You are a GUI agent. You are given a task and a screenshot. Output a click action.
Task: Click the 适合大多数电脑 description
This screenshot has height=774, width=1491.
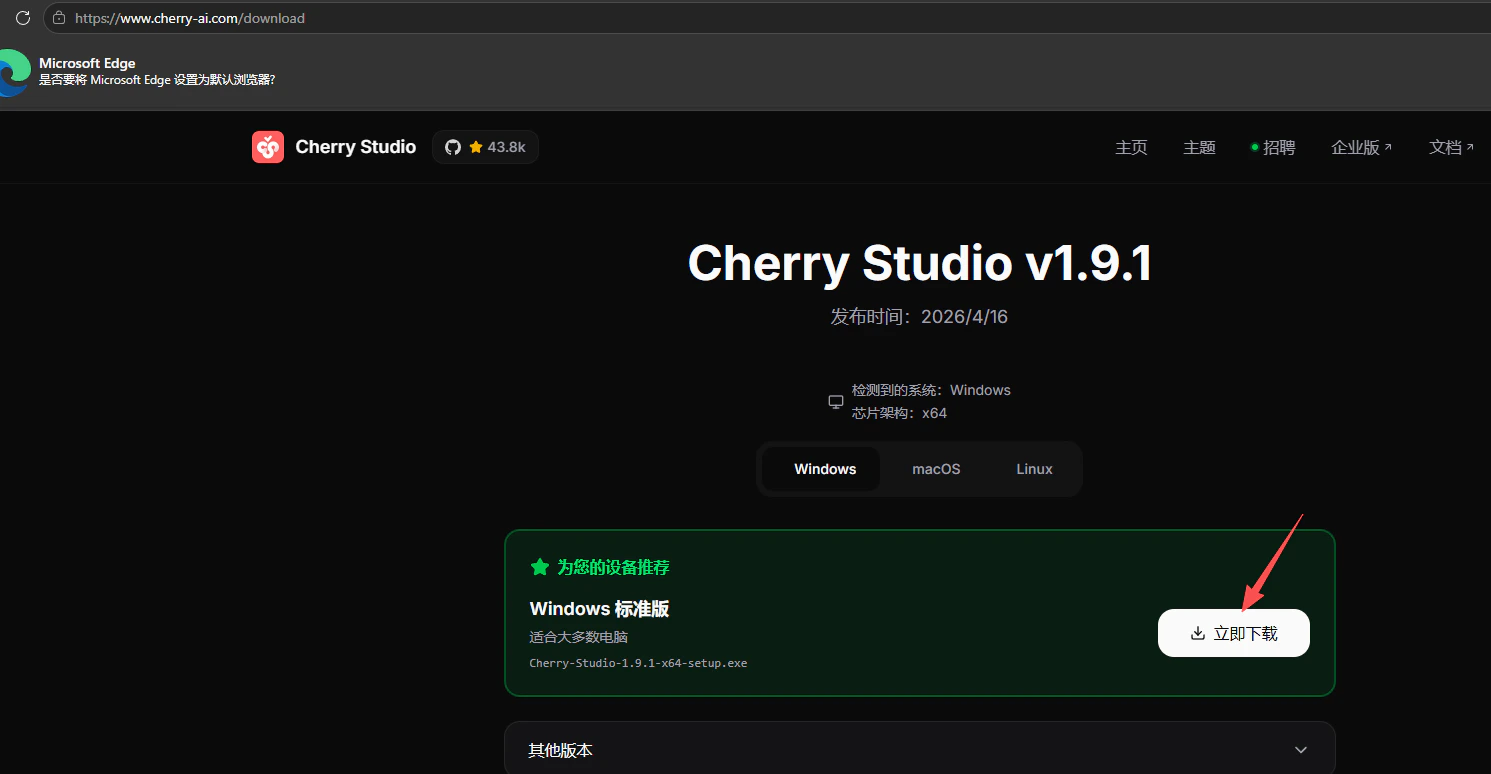(578, 637)
